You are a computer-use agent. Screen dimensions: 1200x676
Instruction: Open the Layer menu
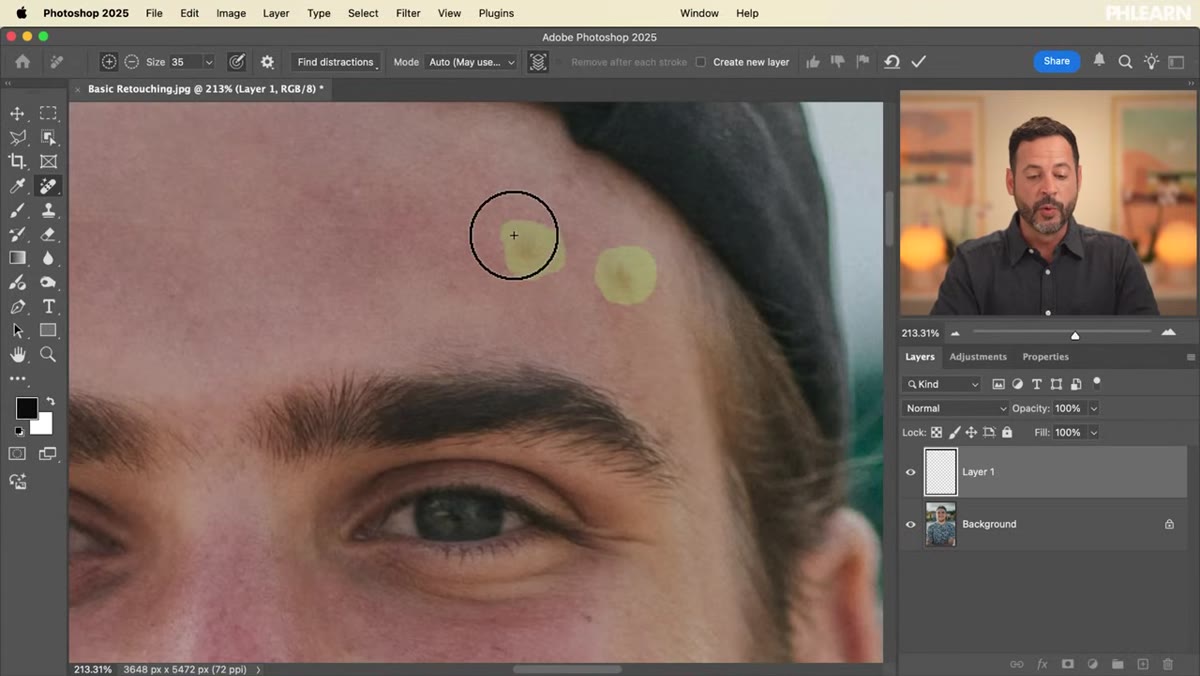click(276, 13)
